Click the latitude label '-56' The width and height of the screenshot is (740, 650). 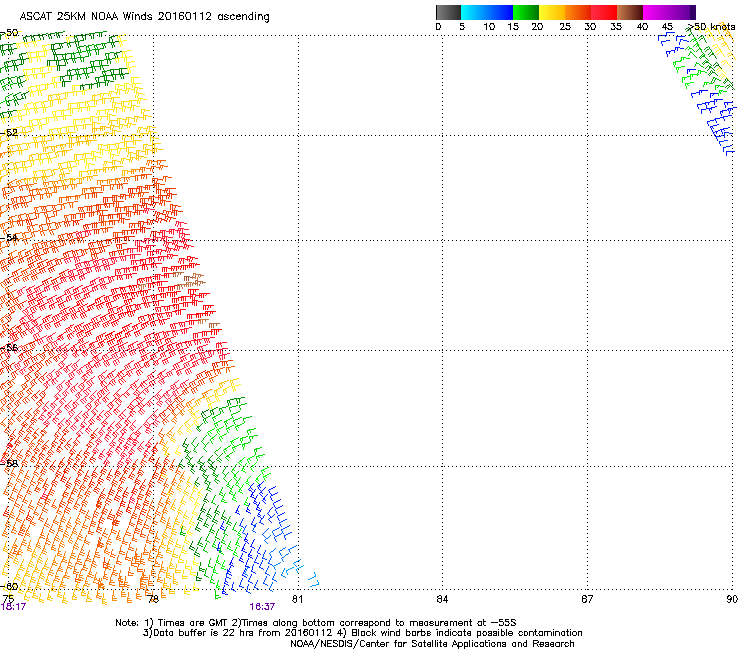point(9,347)
